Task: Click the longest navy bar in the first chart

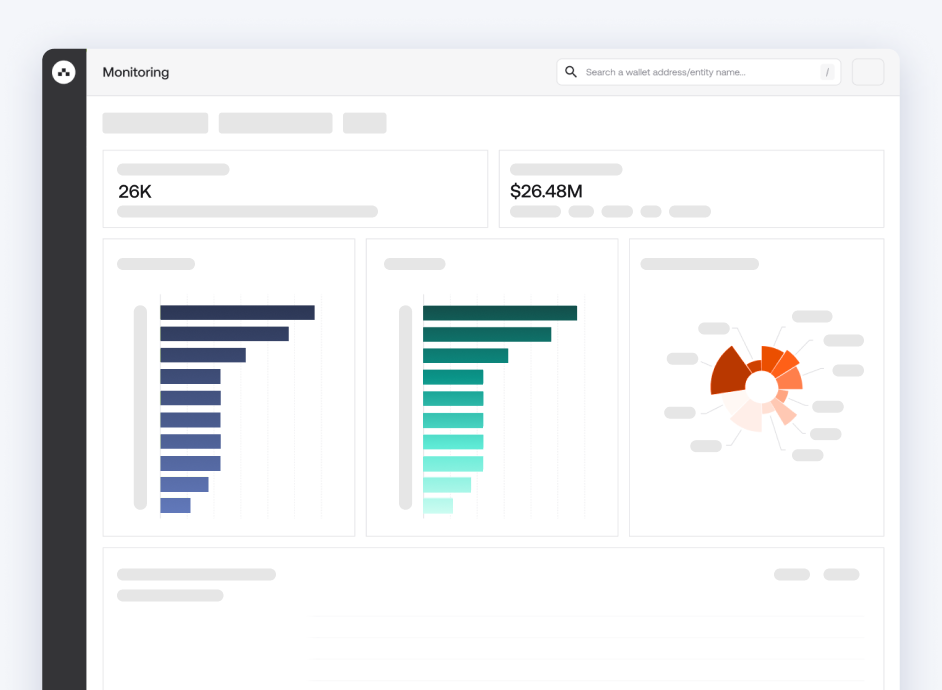Action: (x=237, y=313)
